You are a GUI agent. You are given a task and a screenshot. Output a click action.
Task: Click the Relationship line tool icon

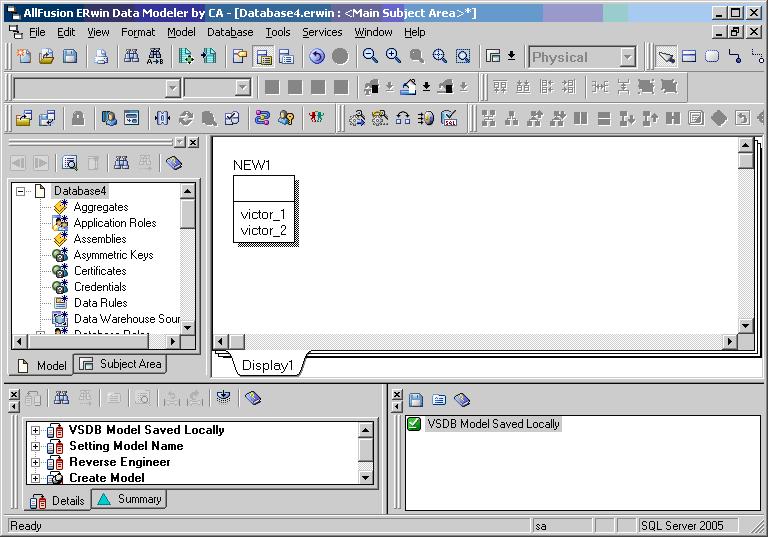tap(735, 56)
